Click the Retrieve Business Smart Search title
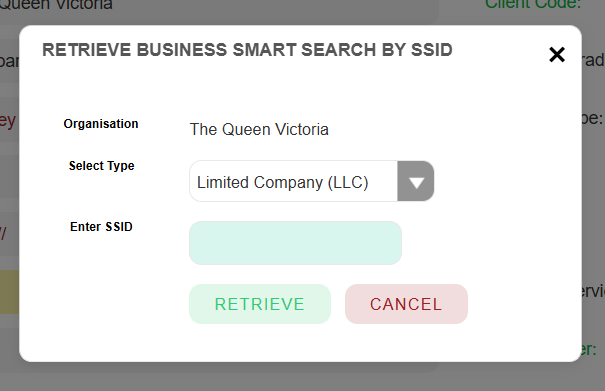 [x=247, y=50]
